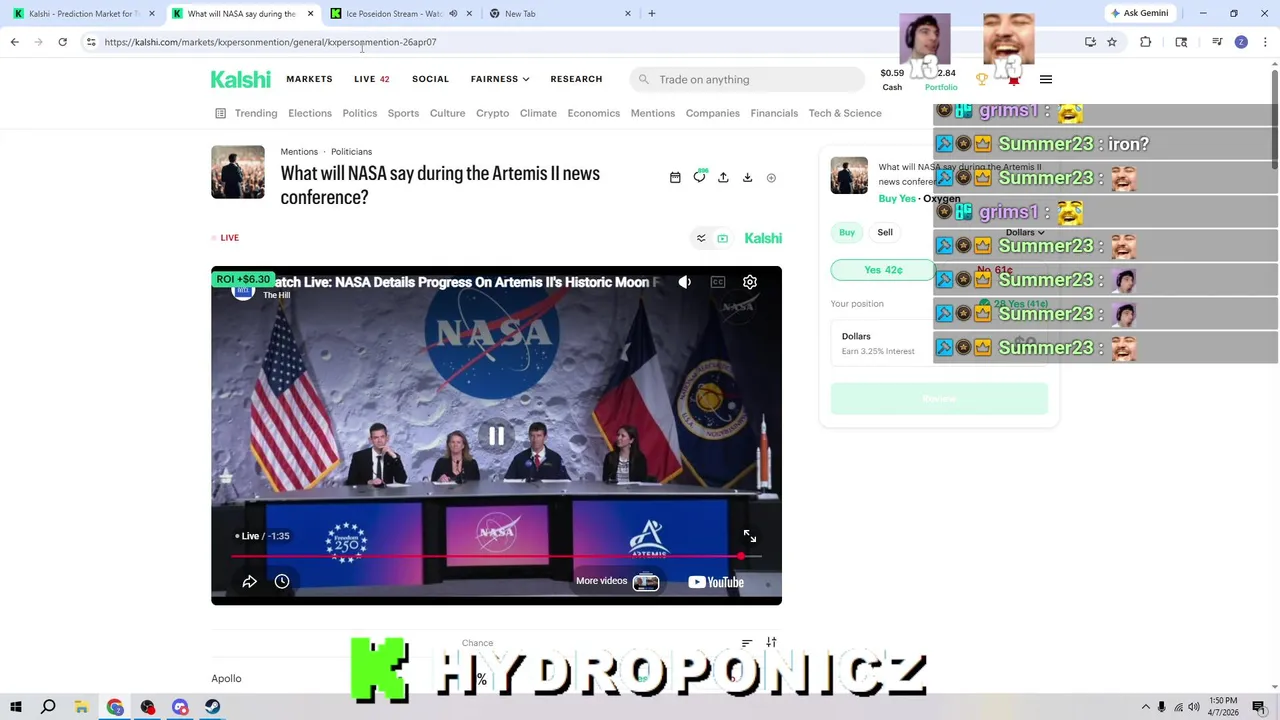Select the Buy toggle in order panel
This screenshot has height=720, width=1280.
point(847,232)
